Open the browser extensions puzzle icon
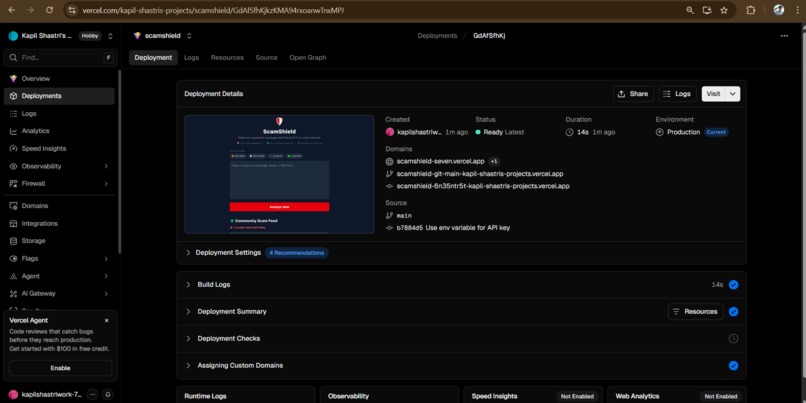The width and height of the screenshot is (806, 403). (x=750, y=10)
